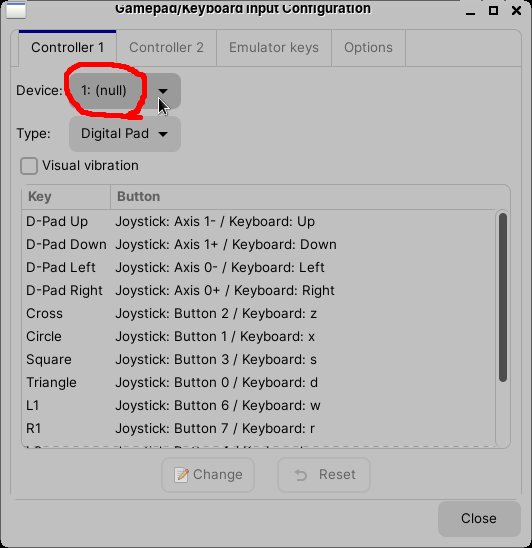Select the R1 key mapping row

coord(259,429)
